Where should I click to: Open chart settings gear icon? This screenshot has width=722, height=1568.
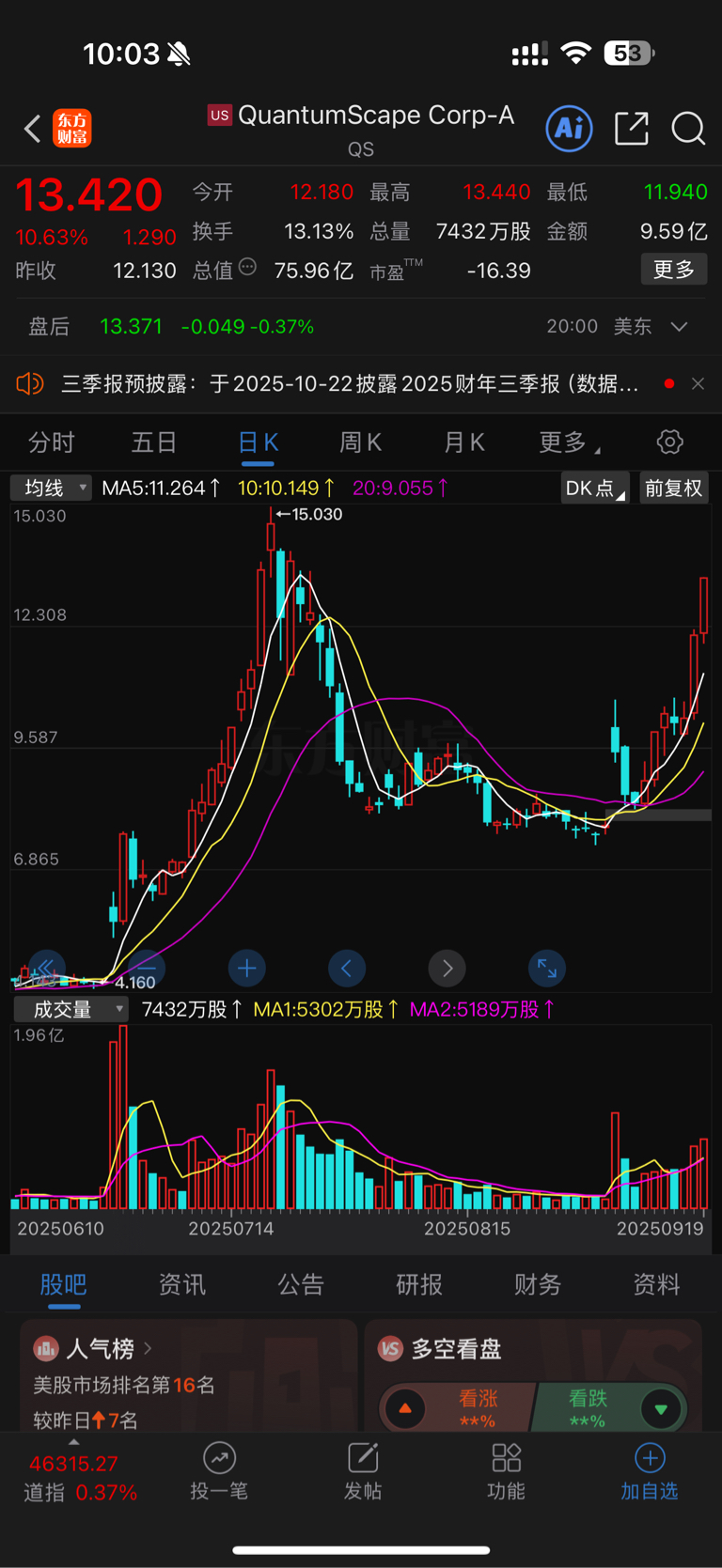click(669, 442)
